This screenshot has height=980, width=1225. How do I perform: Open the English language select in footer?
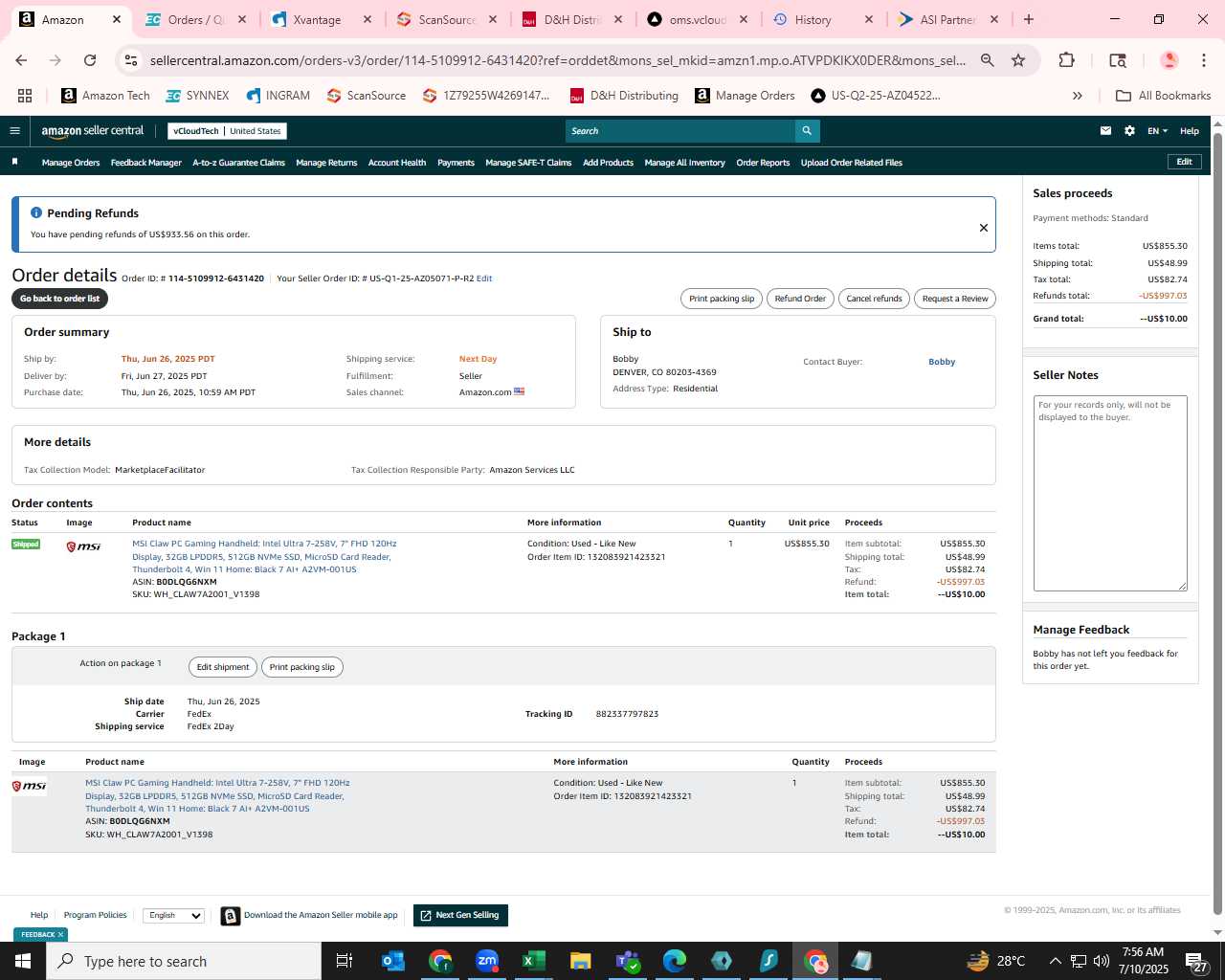coord(174,916)
